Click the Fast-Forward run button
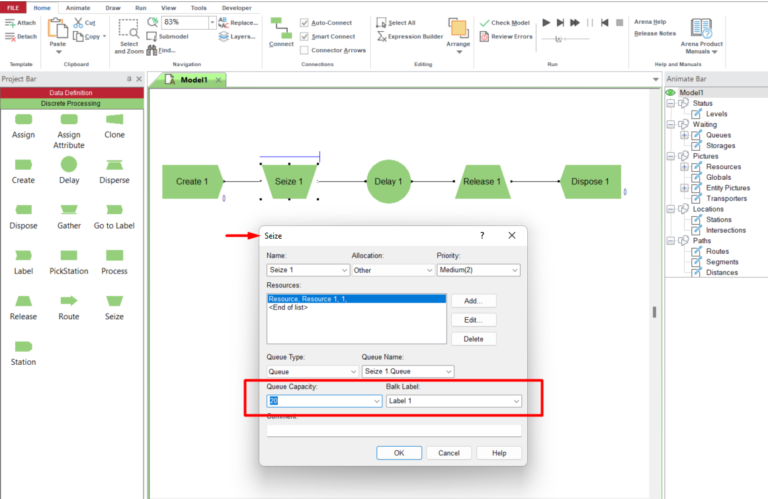 point(575,23)
